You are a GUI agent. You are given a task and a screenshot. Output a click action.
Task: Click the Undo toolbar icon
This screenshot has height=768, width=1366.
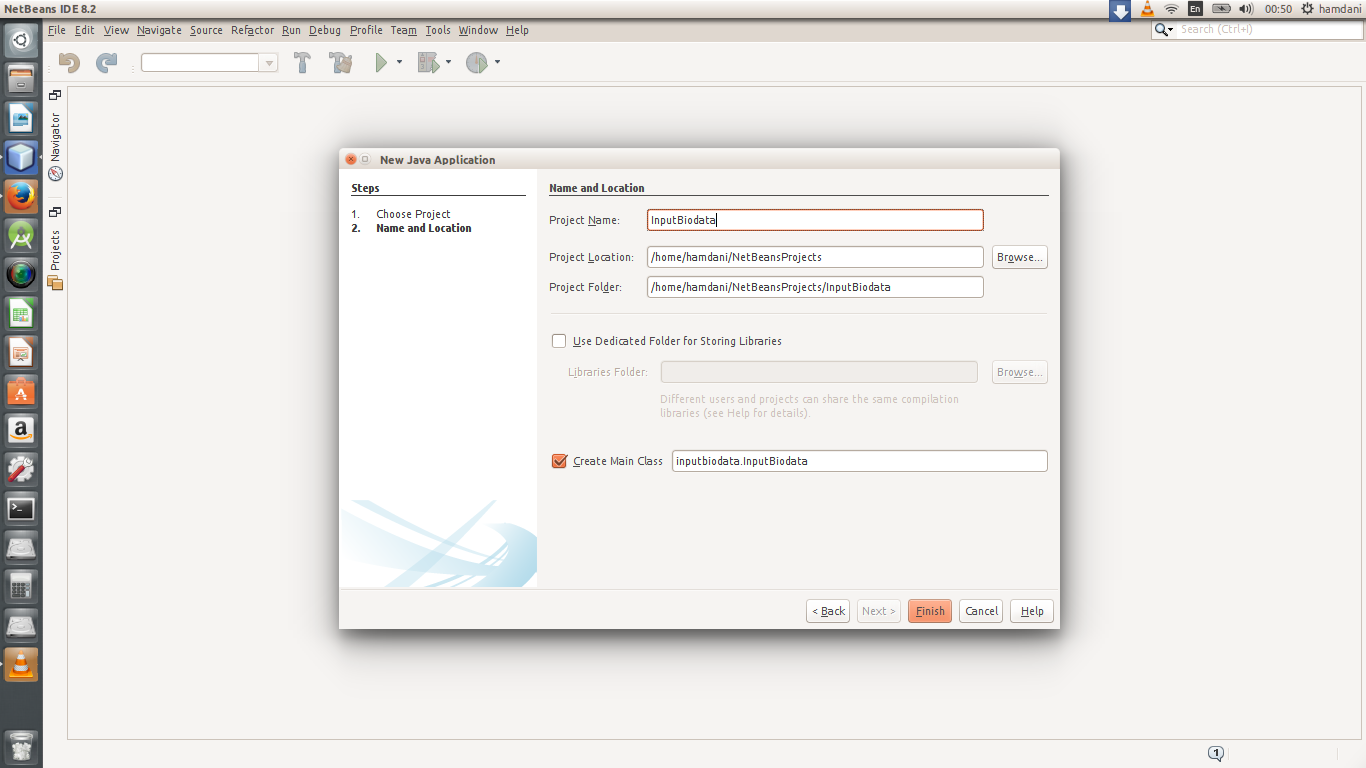(x=69, y=63)
